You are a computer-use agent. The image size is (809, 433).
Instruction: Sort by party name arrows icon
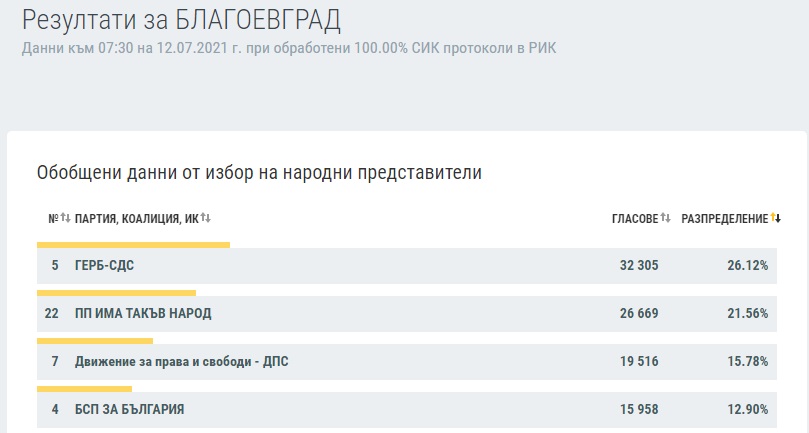[x=205, y=218]
